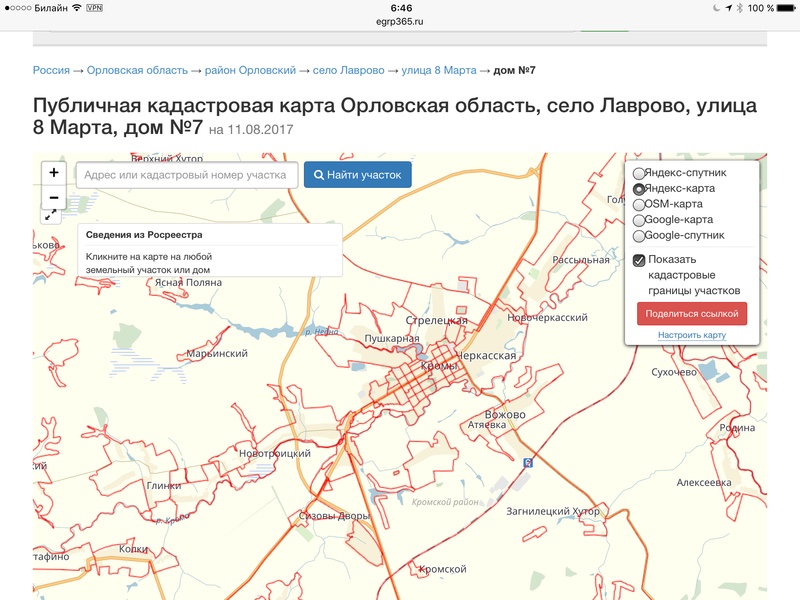
Task: Click Новочеркасский label on map
Action: [547, 317]
